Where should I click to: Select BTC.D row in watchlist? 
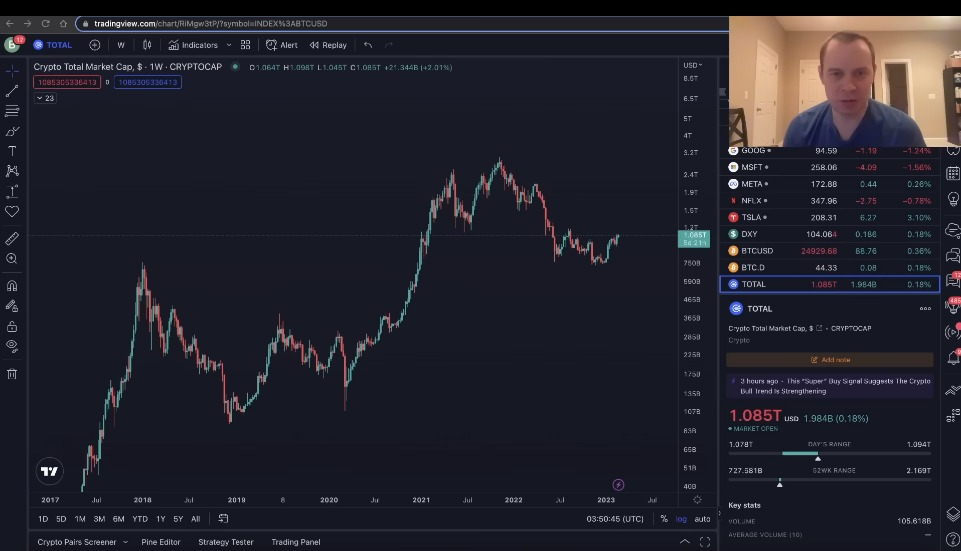(x=830, y=267)
